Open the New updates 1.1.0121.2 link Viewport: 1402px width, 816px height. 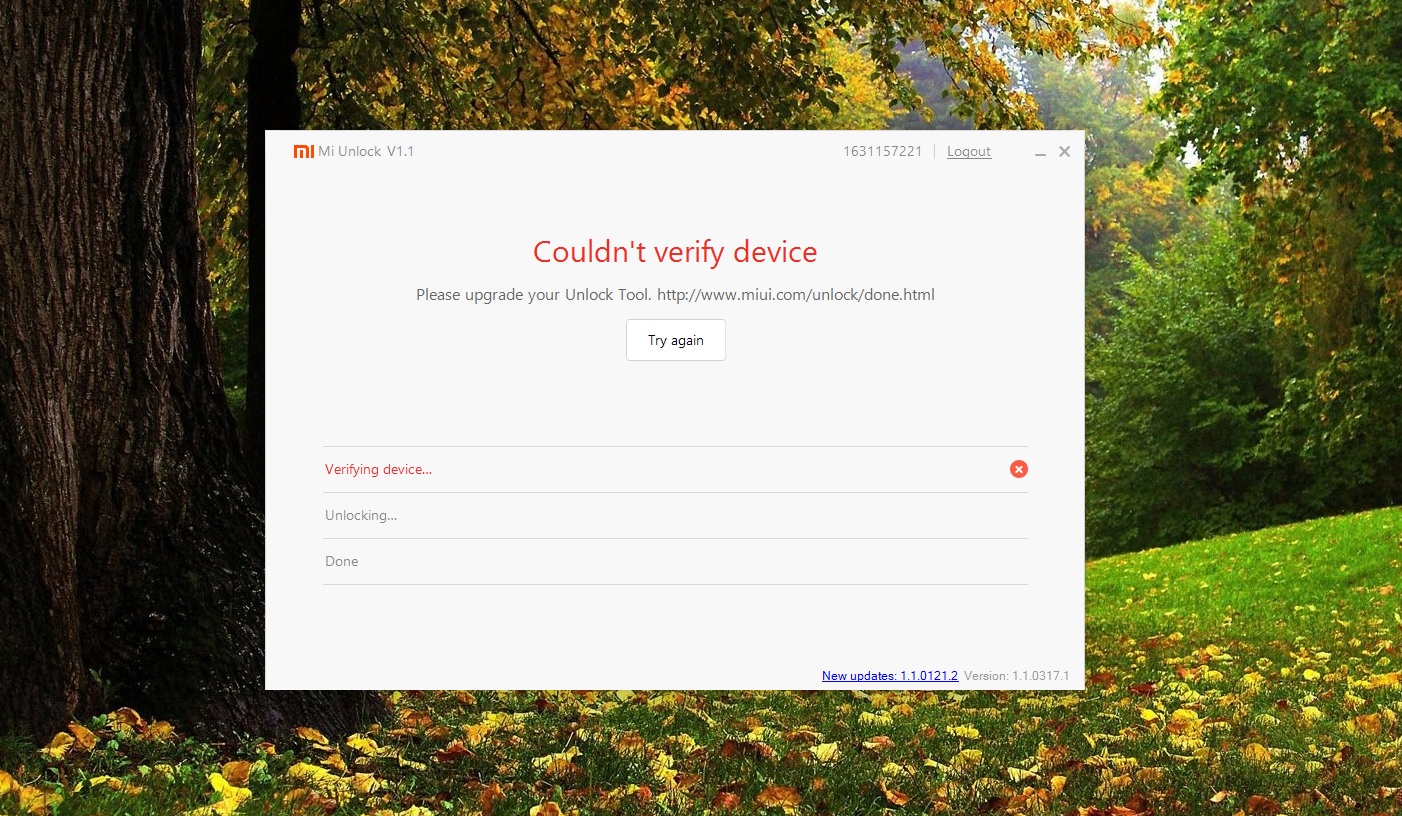point(890,676)
